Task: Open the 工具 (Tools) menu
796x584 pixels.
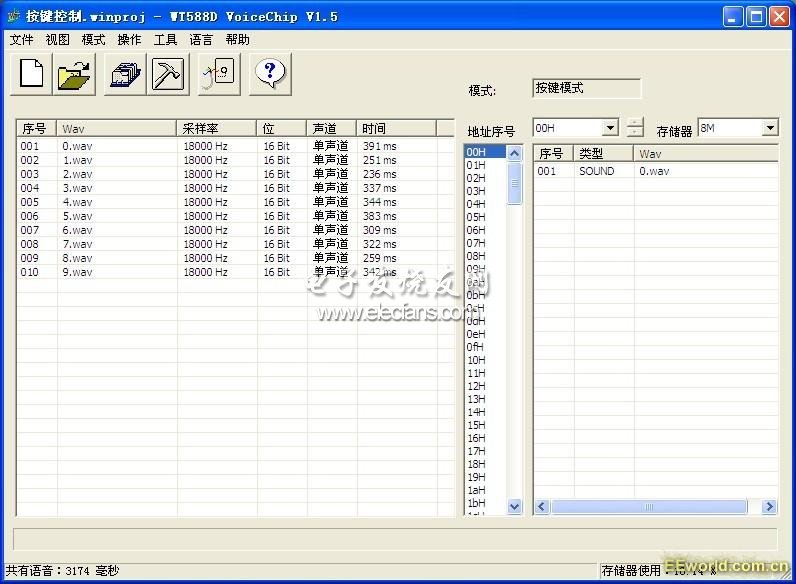Action: coord(165,40)
